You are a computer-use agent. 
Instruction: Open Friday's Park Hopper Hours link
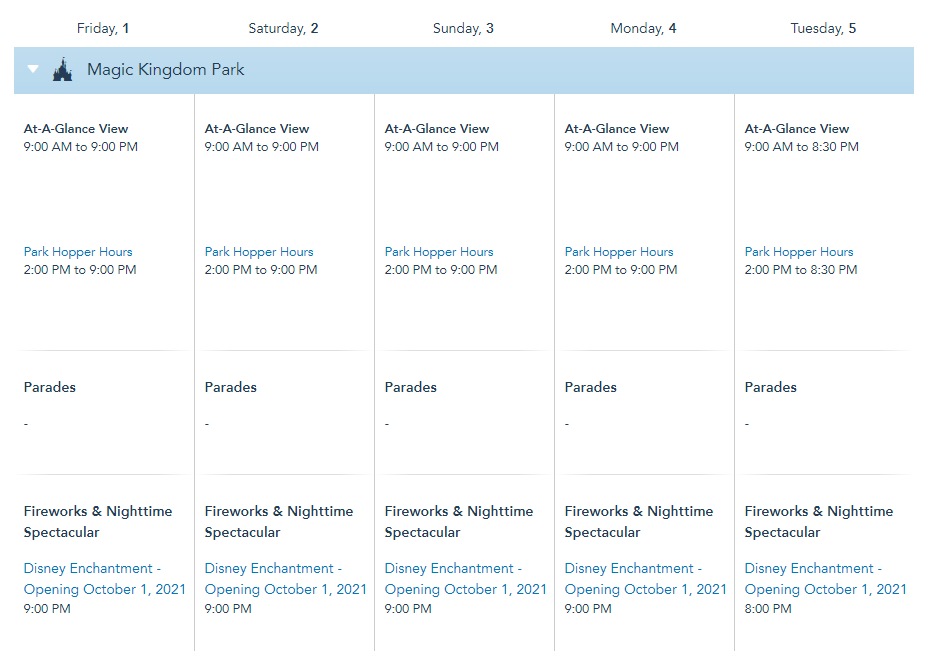(78, 252)
